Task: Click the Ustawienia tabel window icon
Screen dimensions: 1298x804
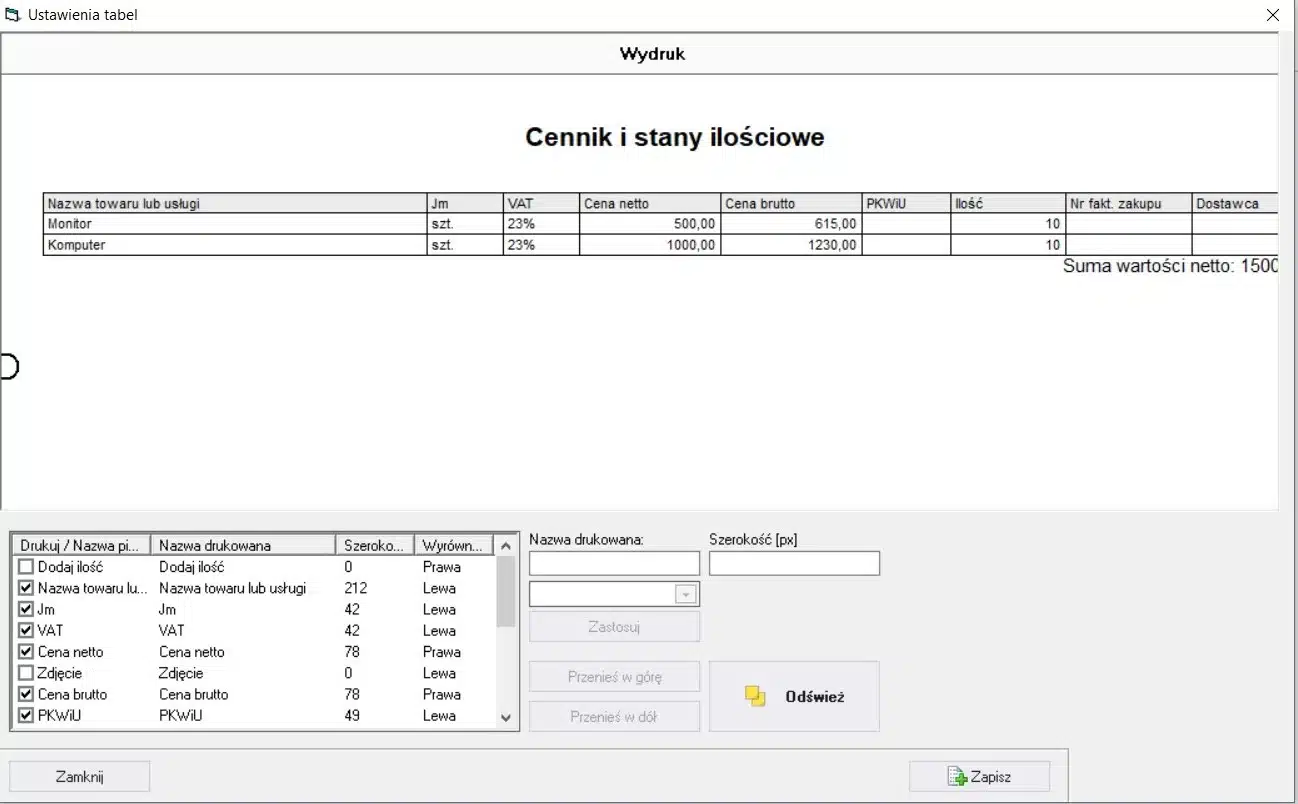Action: [13, 15]
